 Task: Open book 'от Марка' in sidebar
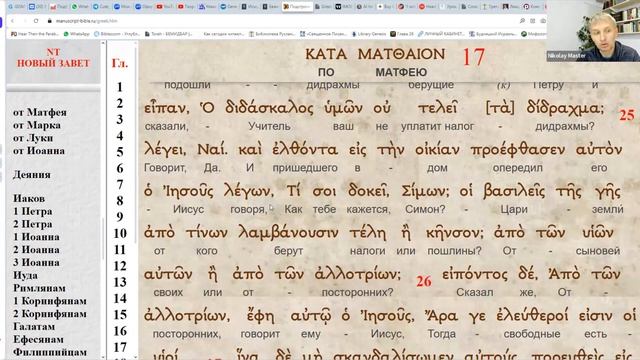pyautogui.click(x=37, y=125)
